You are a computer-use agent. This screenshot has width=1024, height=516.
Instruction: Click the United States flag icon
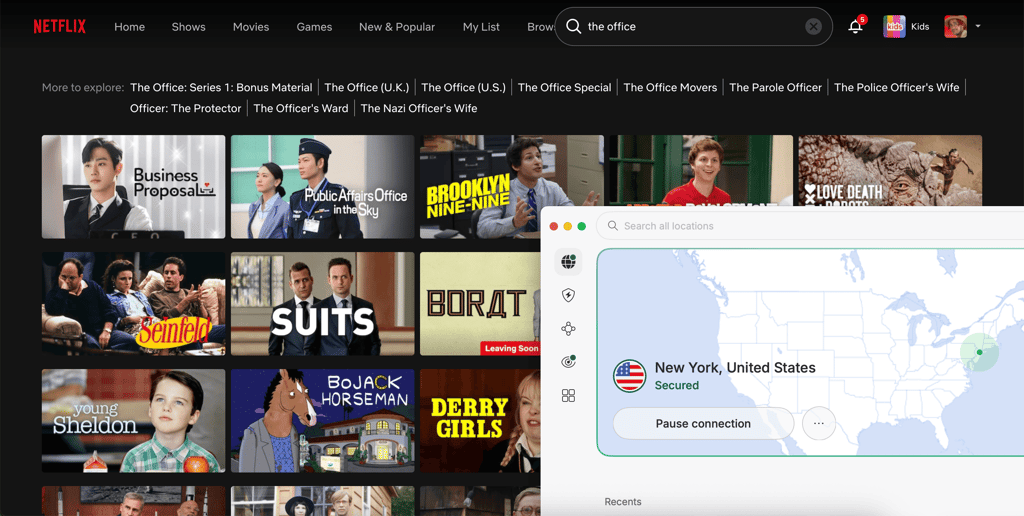(630, 376)
